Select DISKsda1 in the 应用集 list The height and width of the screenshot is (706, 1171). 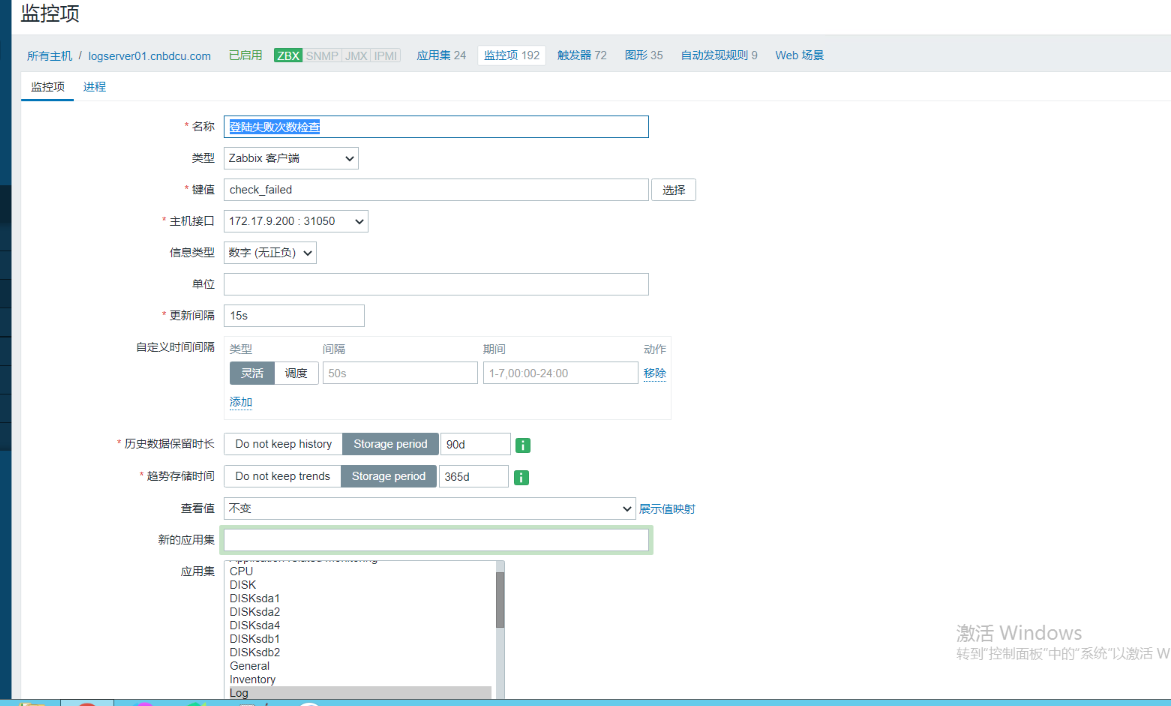coord(360,598)
